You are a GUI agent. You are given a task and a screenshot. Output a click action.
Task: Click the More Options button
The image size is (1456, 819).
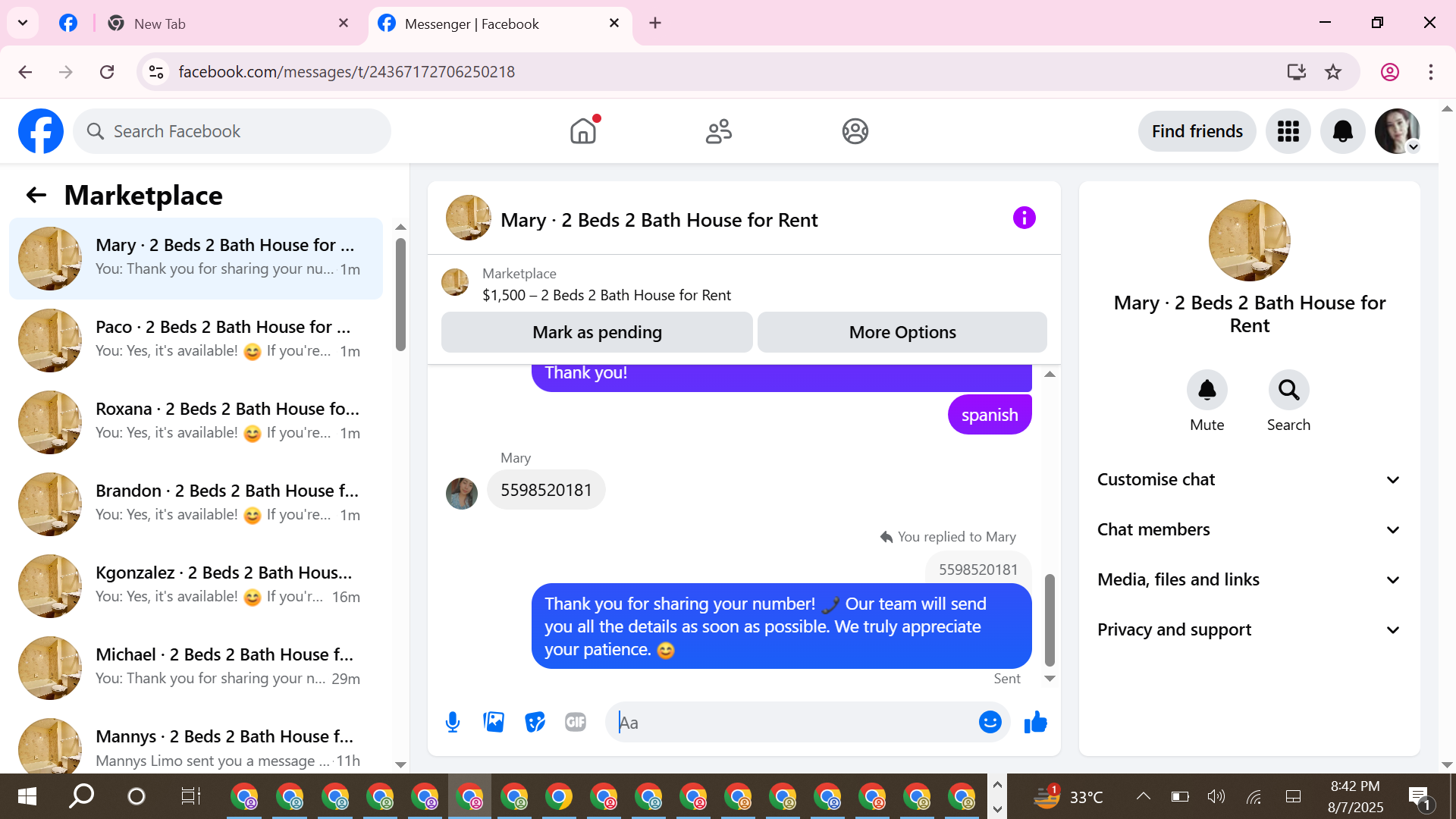(902, 332)
